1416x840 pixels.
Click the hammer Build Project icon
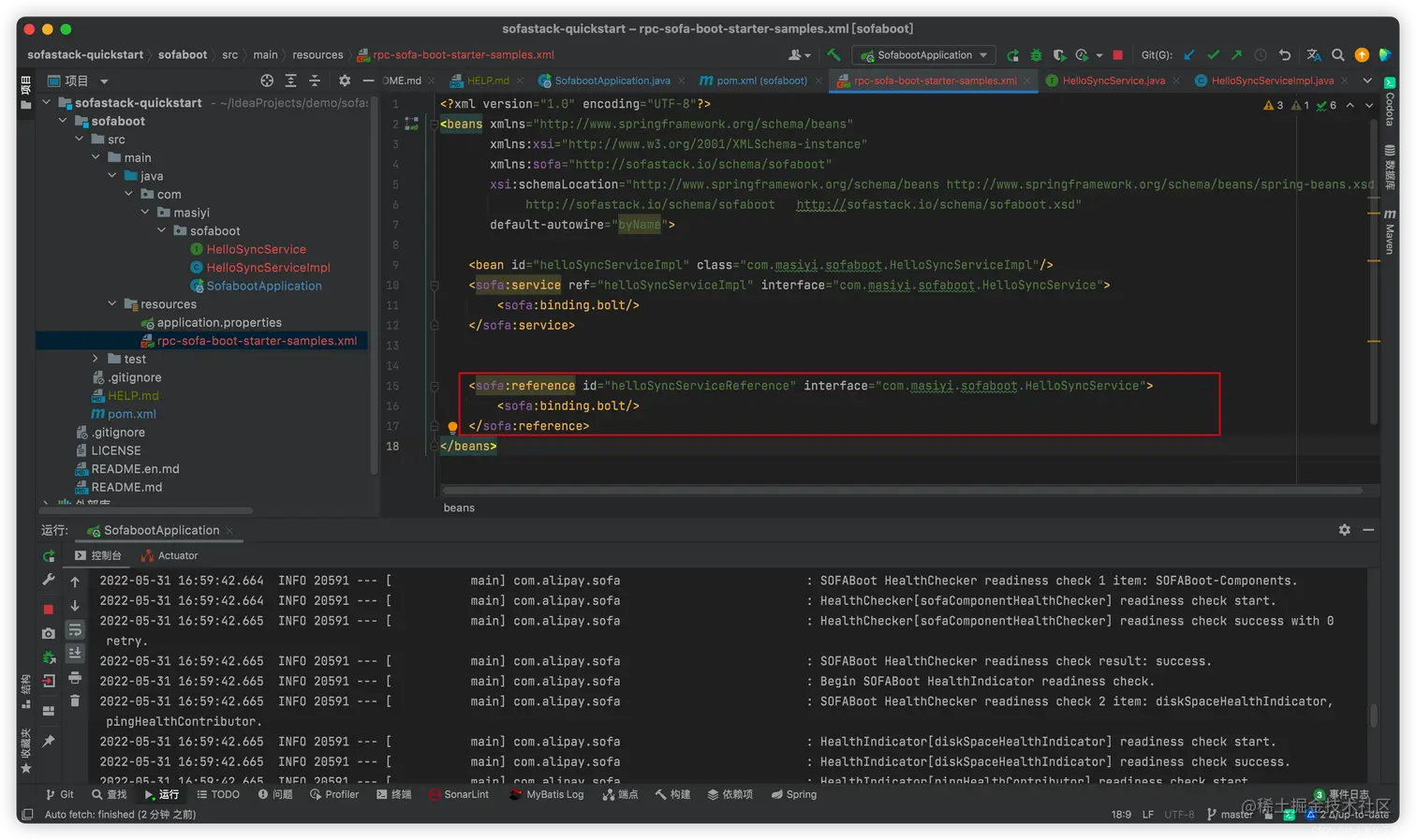tap(833, 55)
